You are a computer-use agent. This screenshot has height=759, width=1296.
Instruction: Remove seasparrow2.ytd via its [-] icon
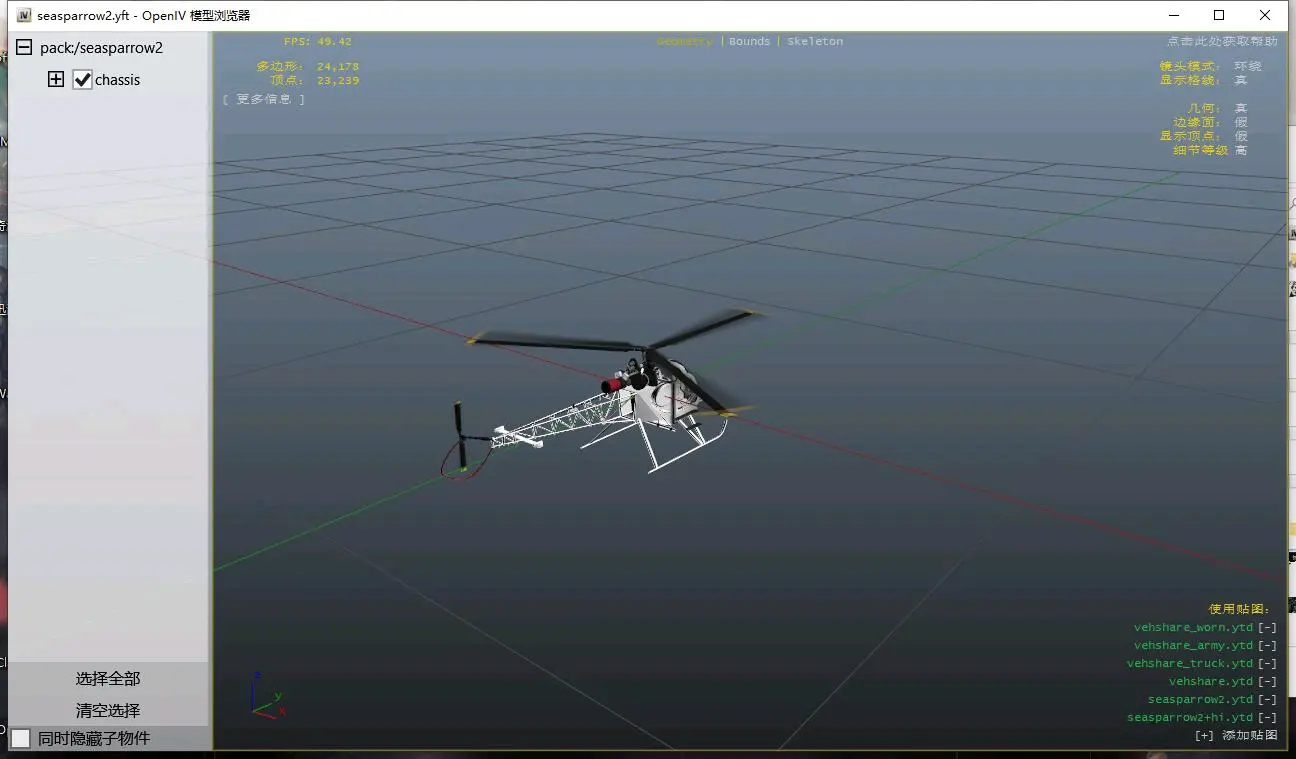pos(1267,700)
